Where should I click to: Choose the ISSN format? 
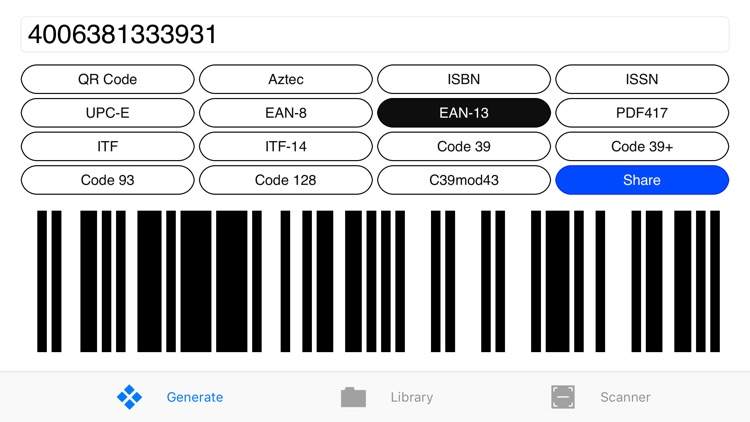(642, 79)
